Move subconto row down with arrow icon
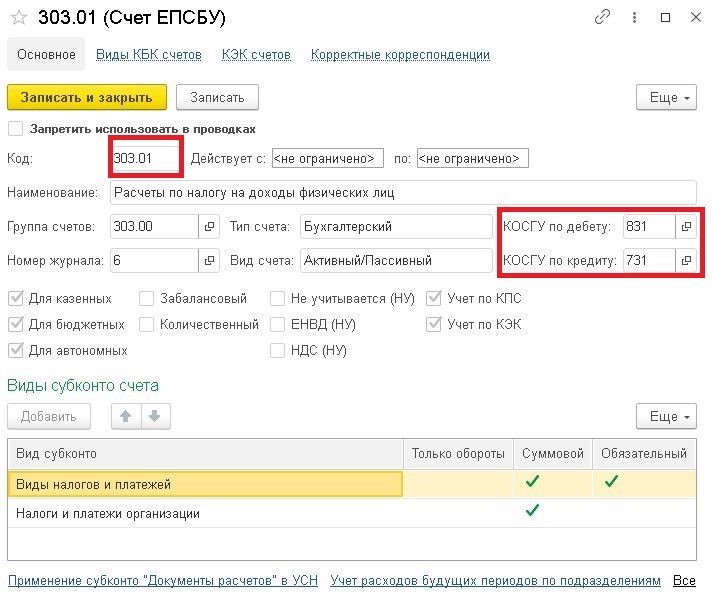Image resolution: width=712 pixels, height=600 pixels. (x=155, y=416)
